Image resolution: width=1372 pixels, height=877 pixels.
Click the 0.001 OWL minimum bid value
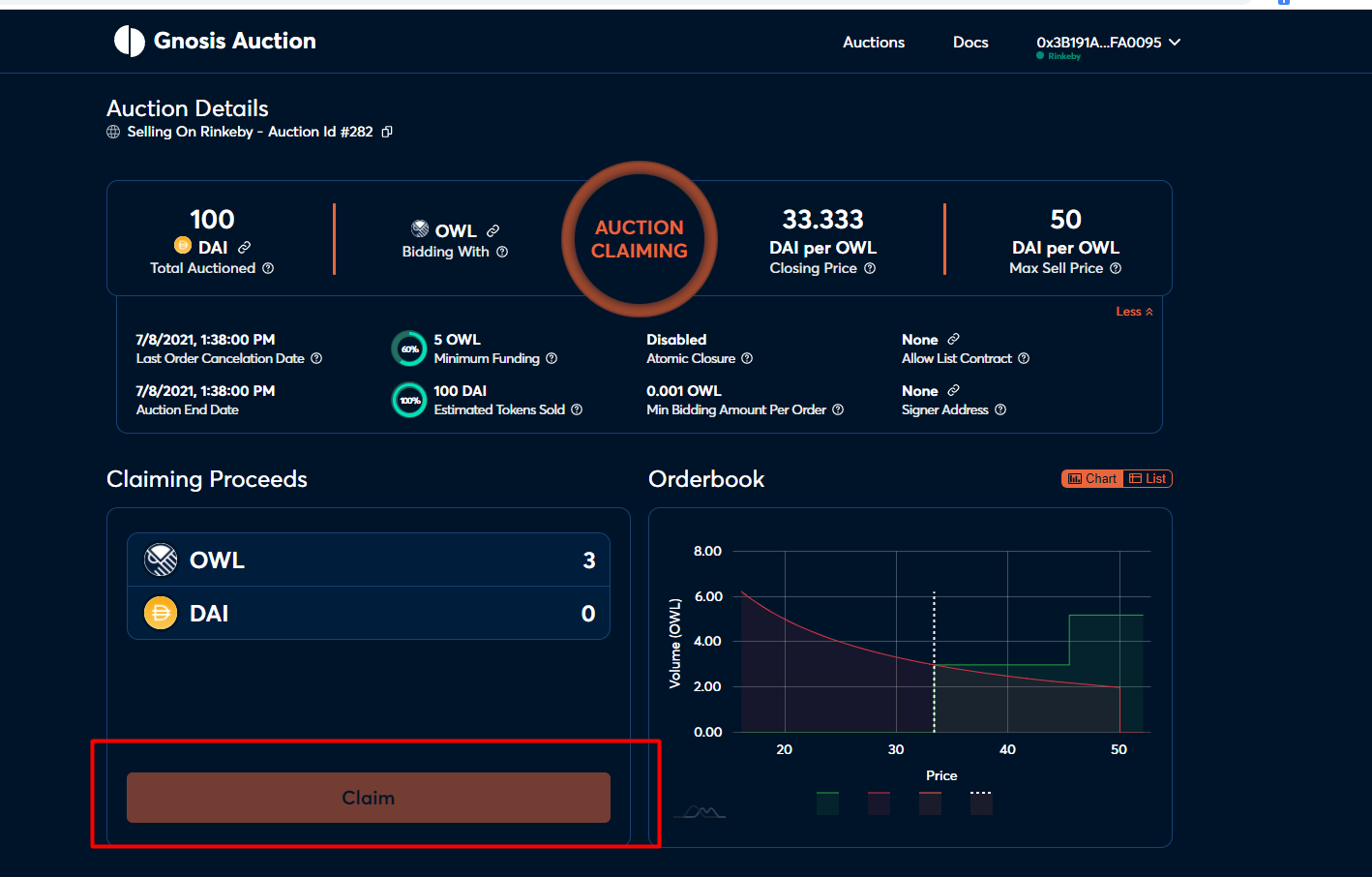click(684, 391)
